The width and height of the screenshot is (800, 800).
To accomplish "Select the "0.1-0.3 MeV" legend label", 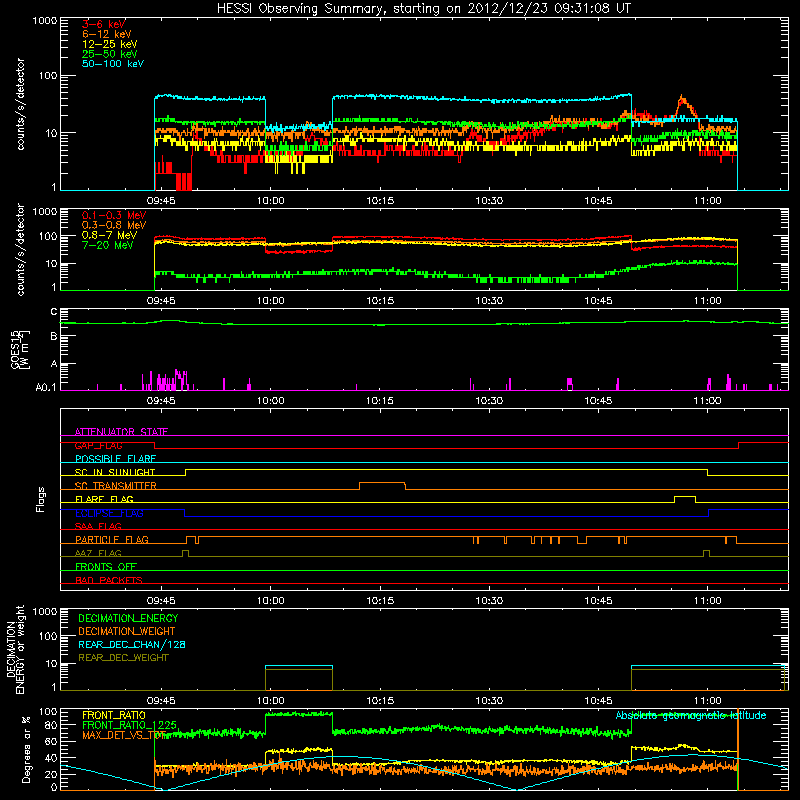I will (x=114, y=215).
